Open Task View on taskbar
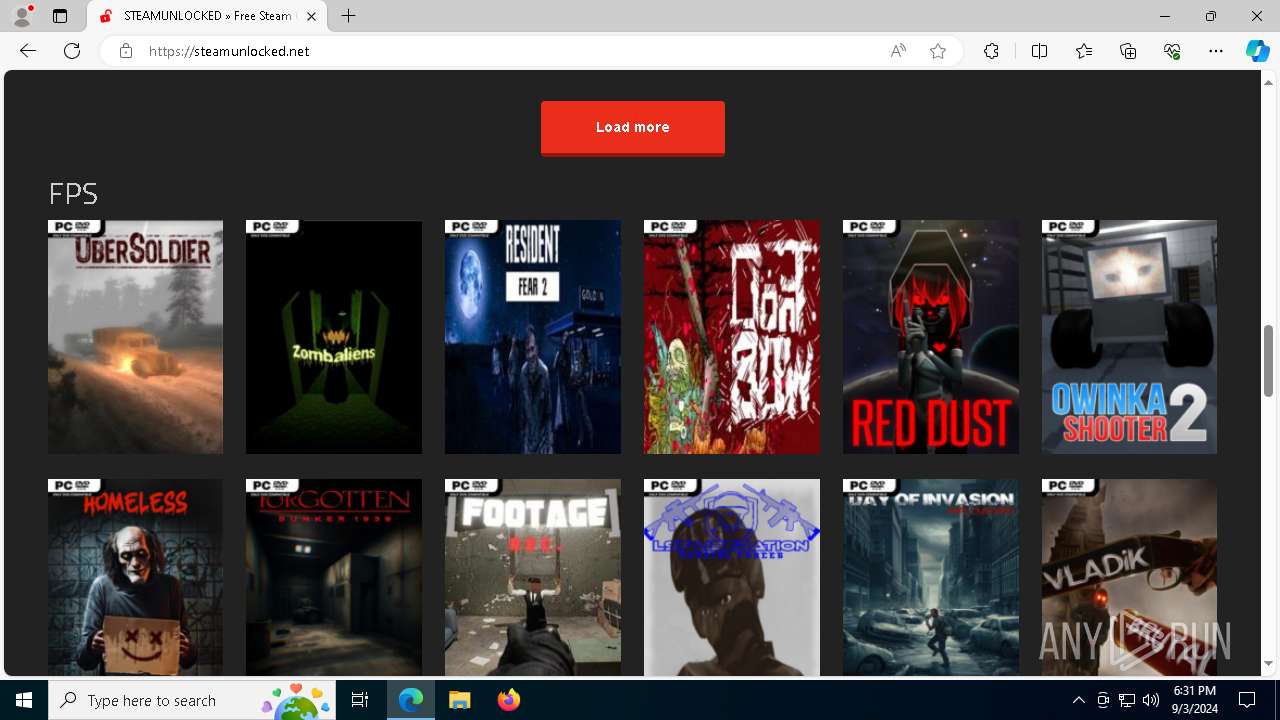 [x=360, y=700]
